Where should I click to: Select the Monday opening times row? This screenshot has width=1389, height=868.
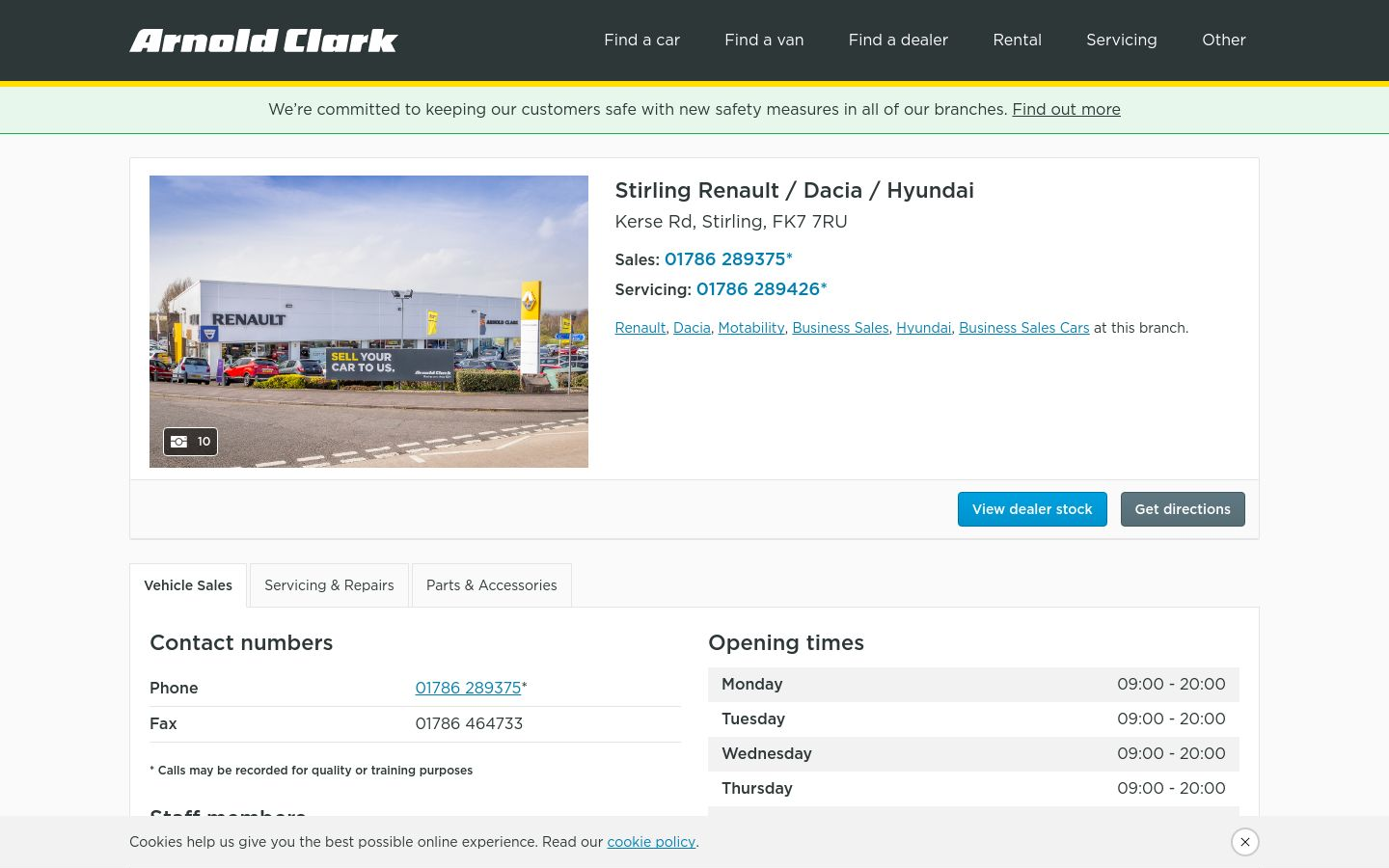point(973,685)
